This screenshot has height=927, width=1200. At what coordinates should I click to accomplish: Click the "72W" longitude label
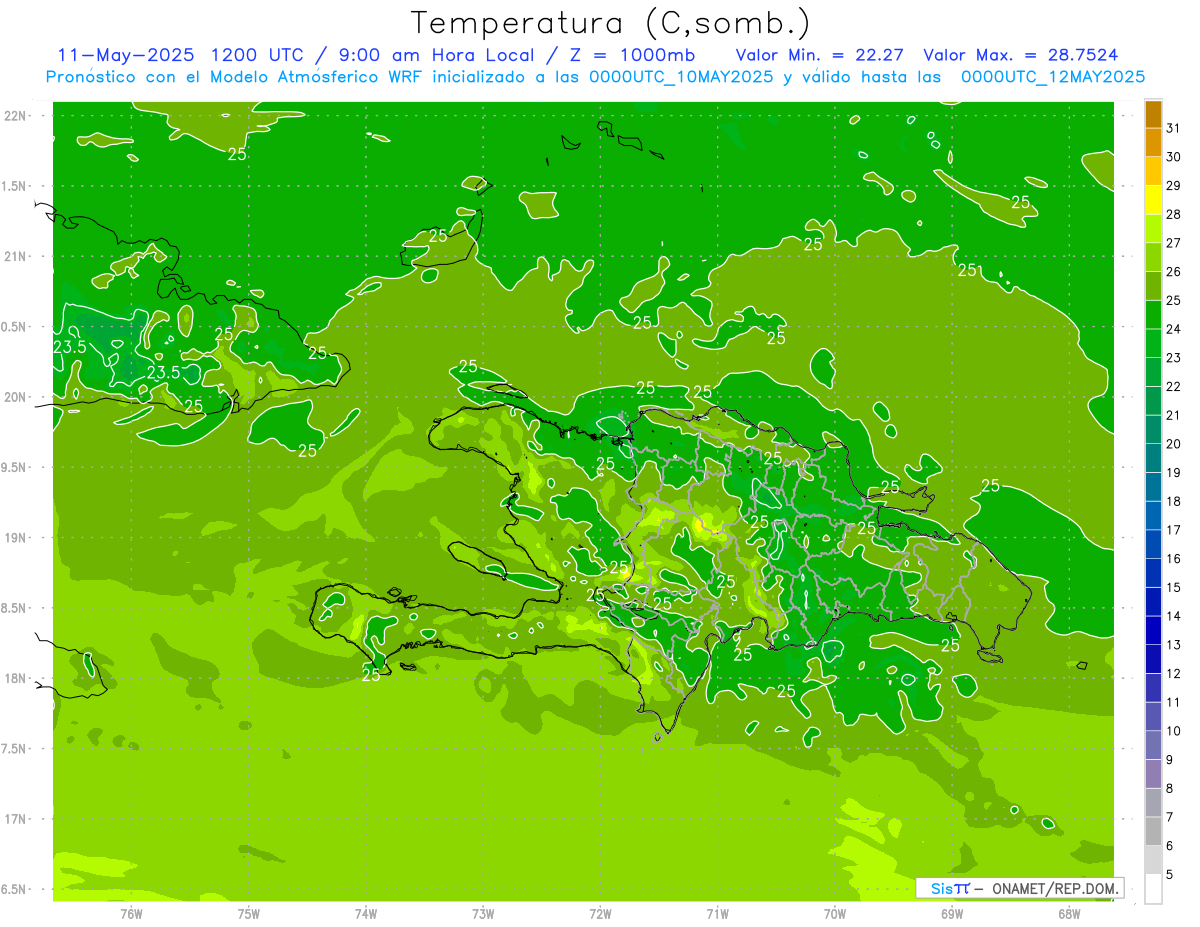pos(600,913)
